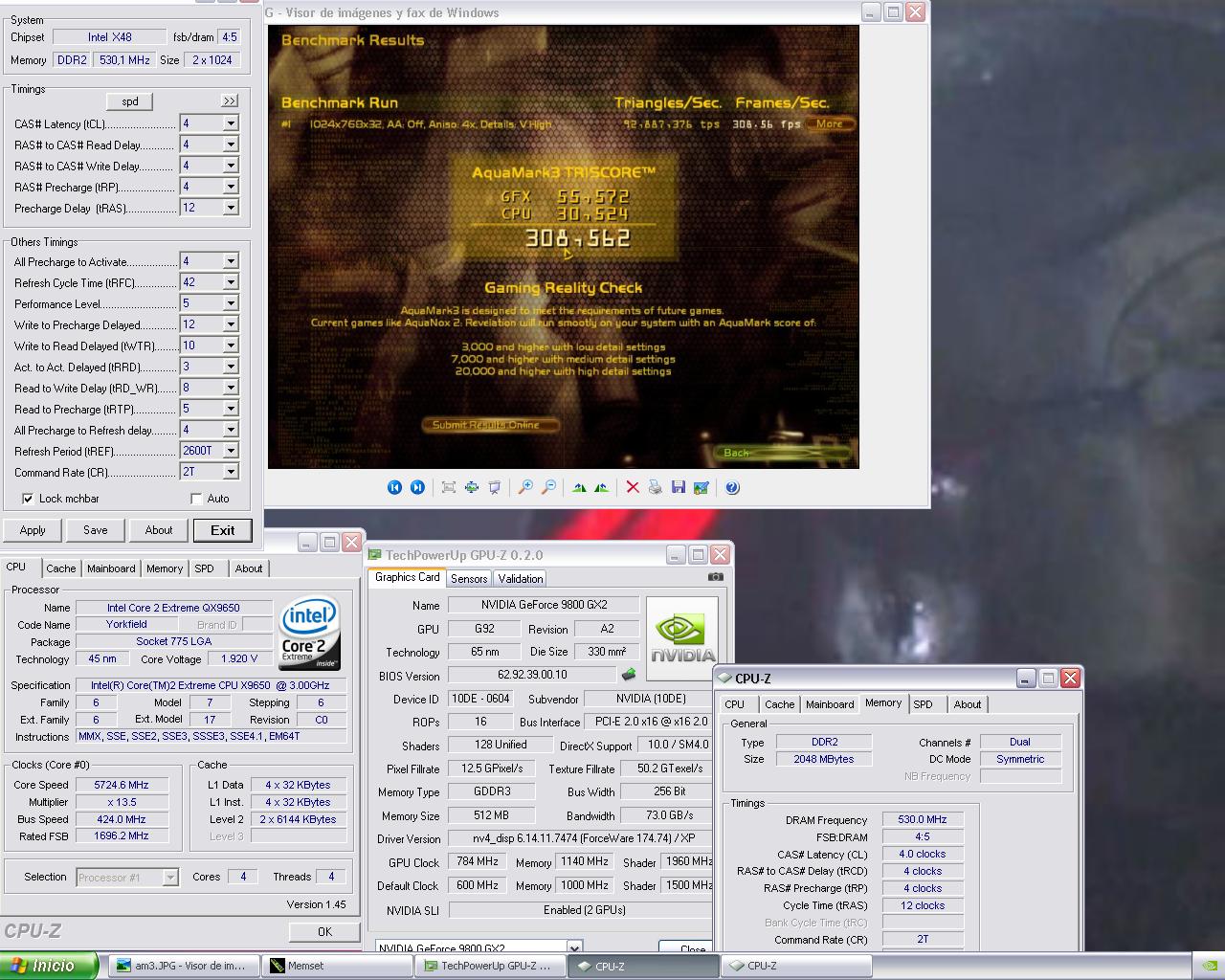This screenshot has height=980, width=1225.
Task: Open the disabled Processor #1 selection dropdown
Action: pyautogui.click(x=170, y=878)
